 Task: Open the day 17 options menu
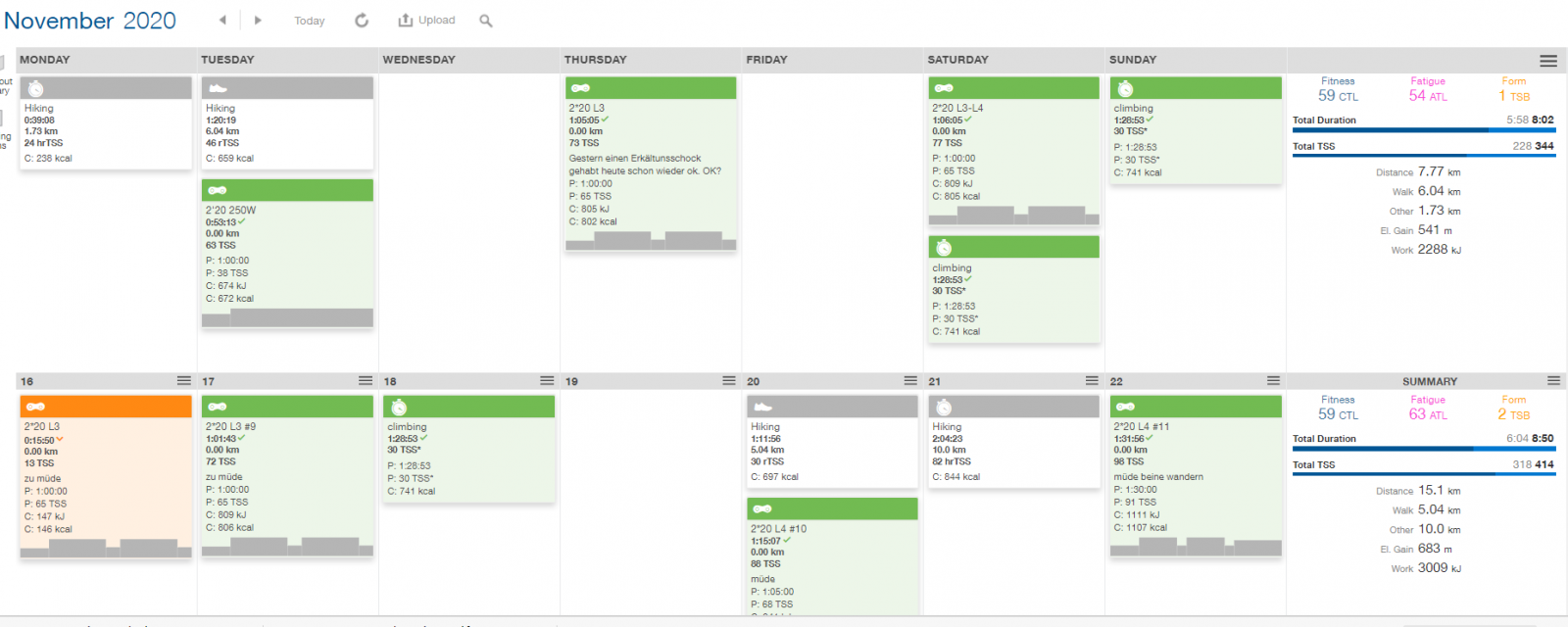366,381
